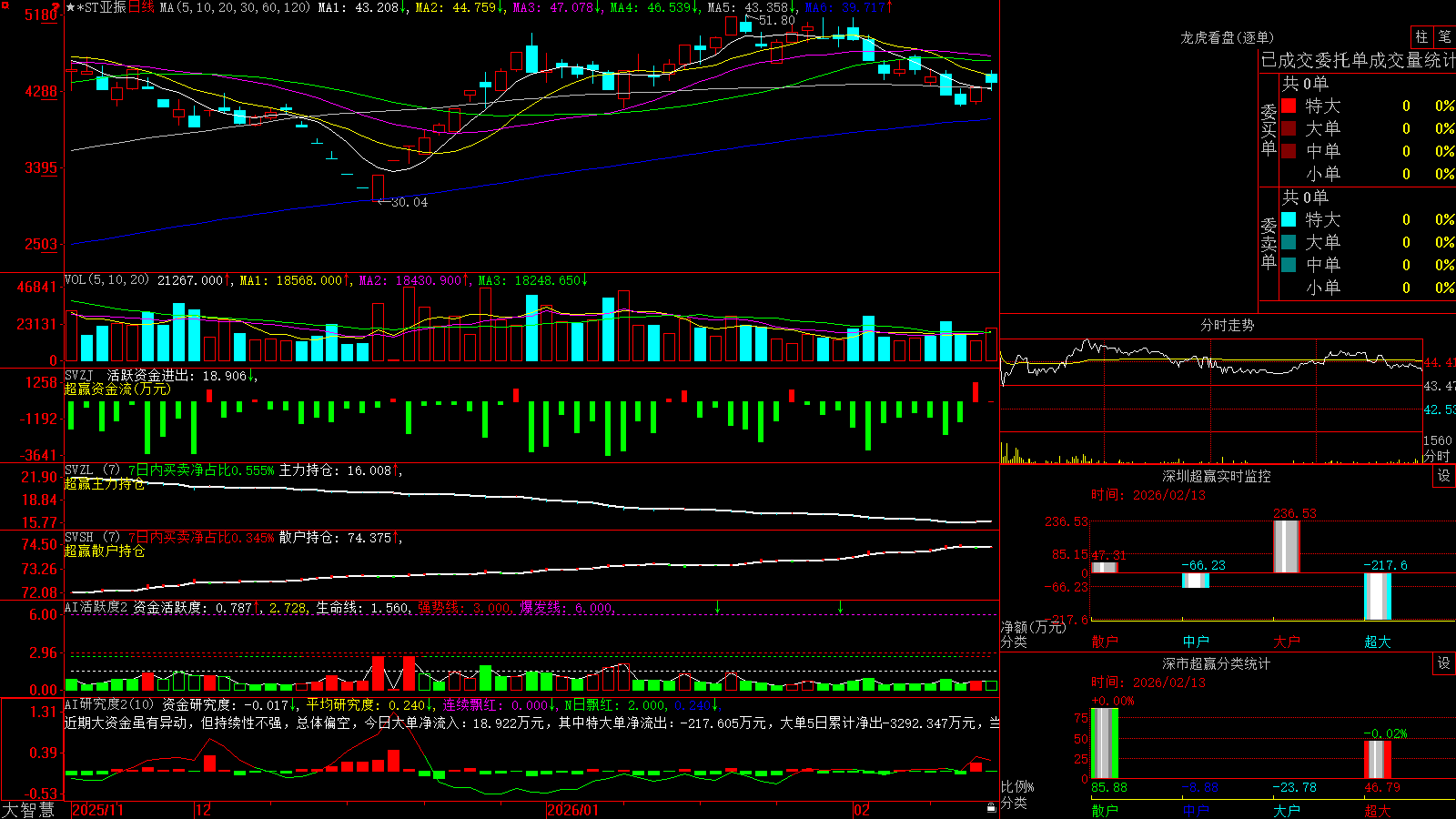
Task: Click the 日线 period label
Action: [x=141, y=7]
